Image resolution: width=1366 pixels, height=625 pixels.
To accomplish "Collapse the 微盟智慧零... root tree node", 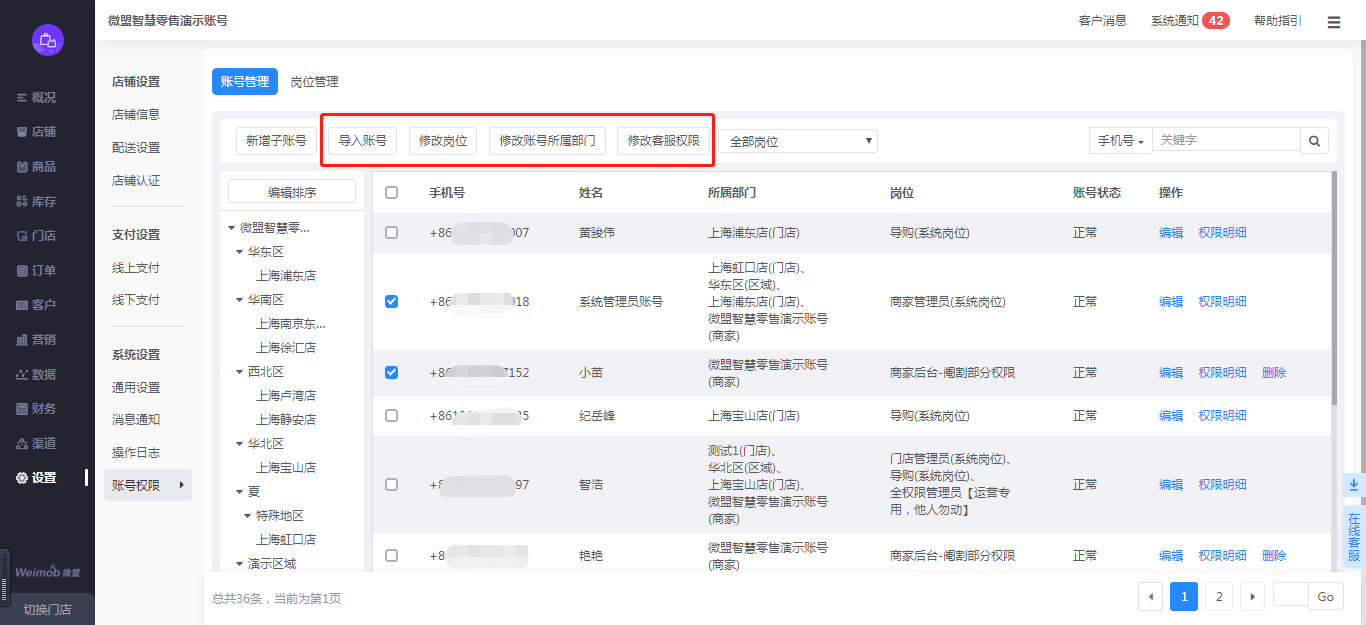I will [x=232, y=228].
